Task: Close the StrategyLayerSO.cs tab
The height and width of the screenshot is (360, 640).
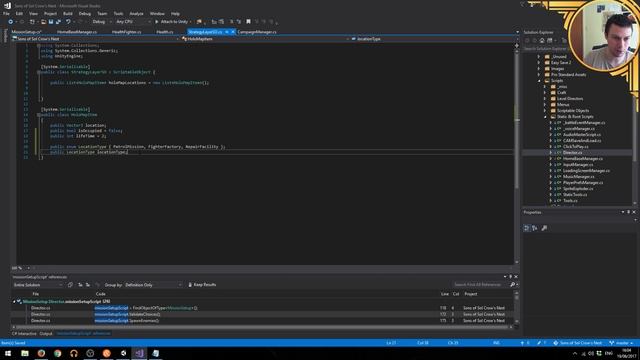Action: (233, 32)
